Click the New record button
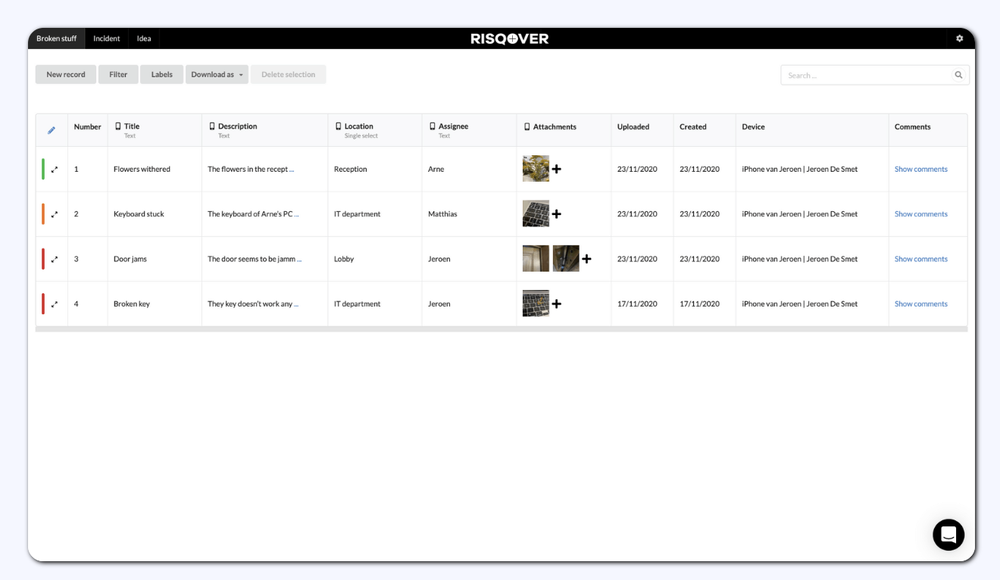The image size is (1000, 580). coord(65,74)
